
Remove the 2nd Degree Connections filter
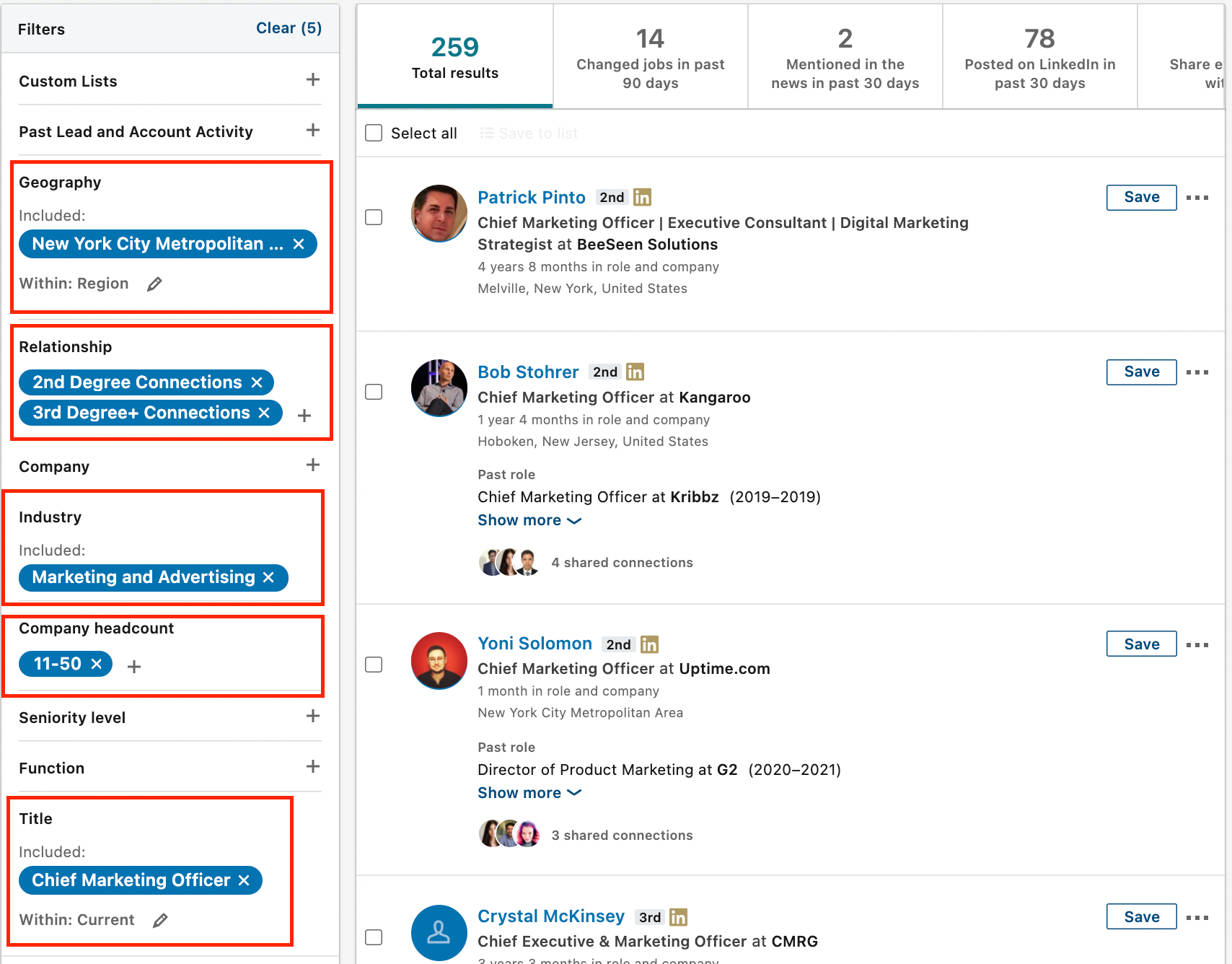click(257, 382)
